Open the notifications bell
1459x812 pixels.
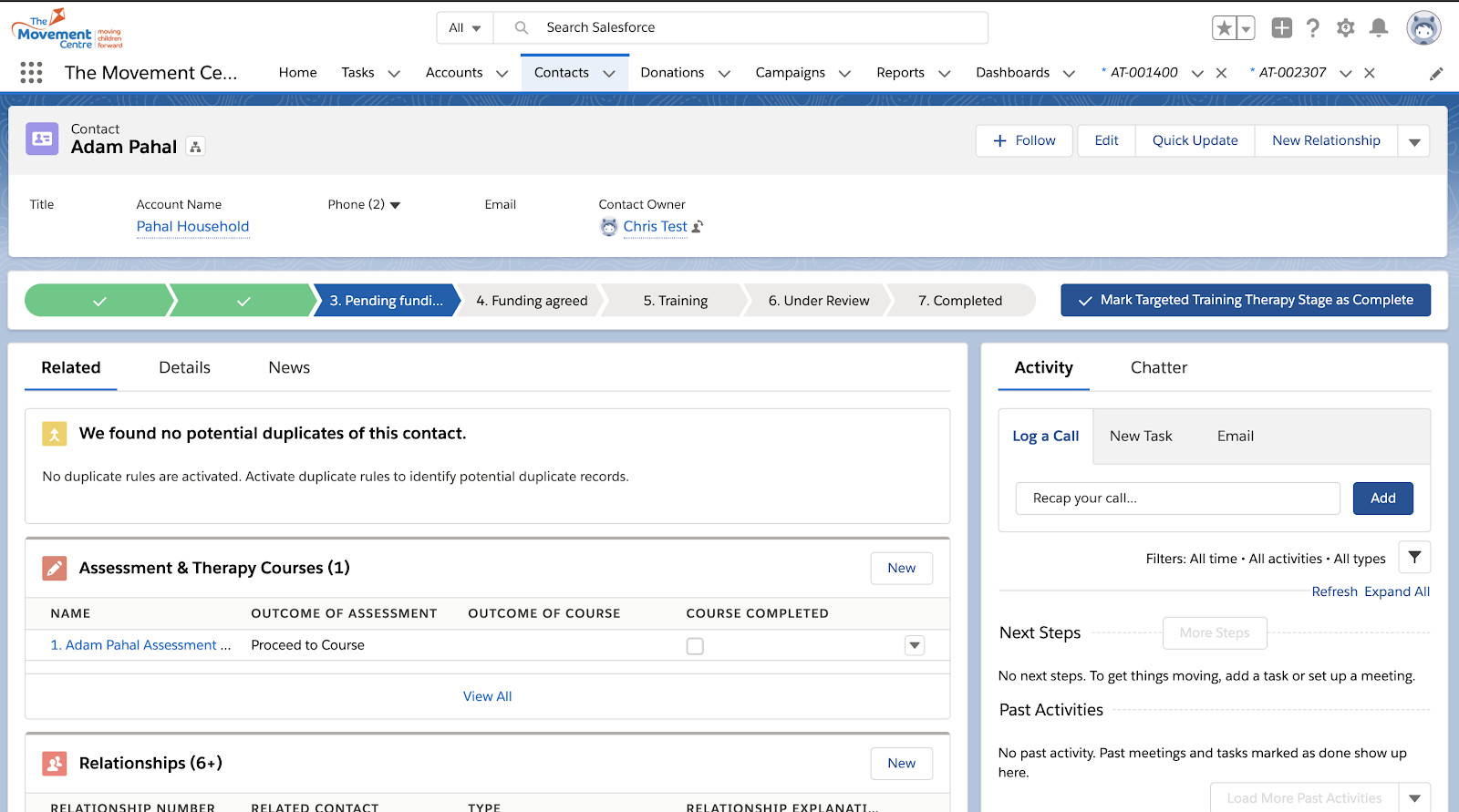tap(1379, 28)
